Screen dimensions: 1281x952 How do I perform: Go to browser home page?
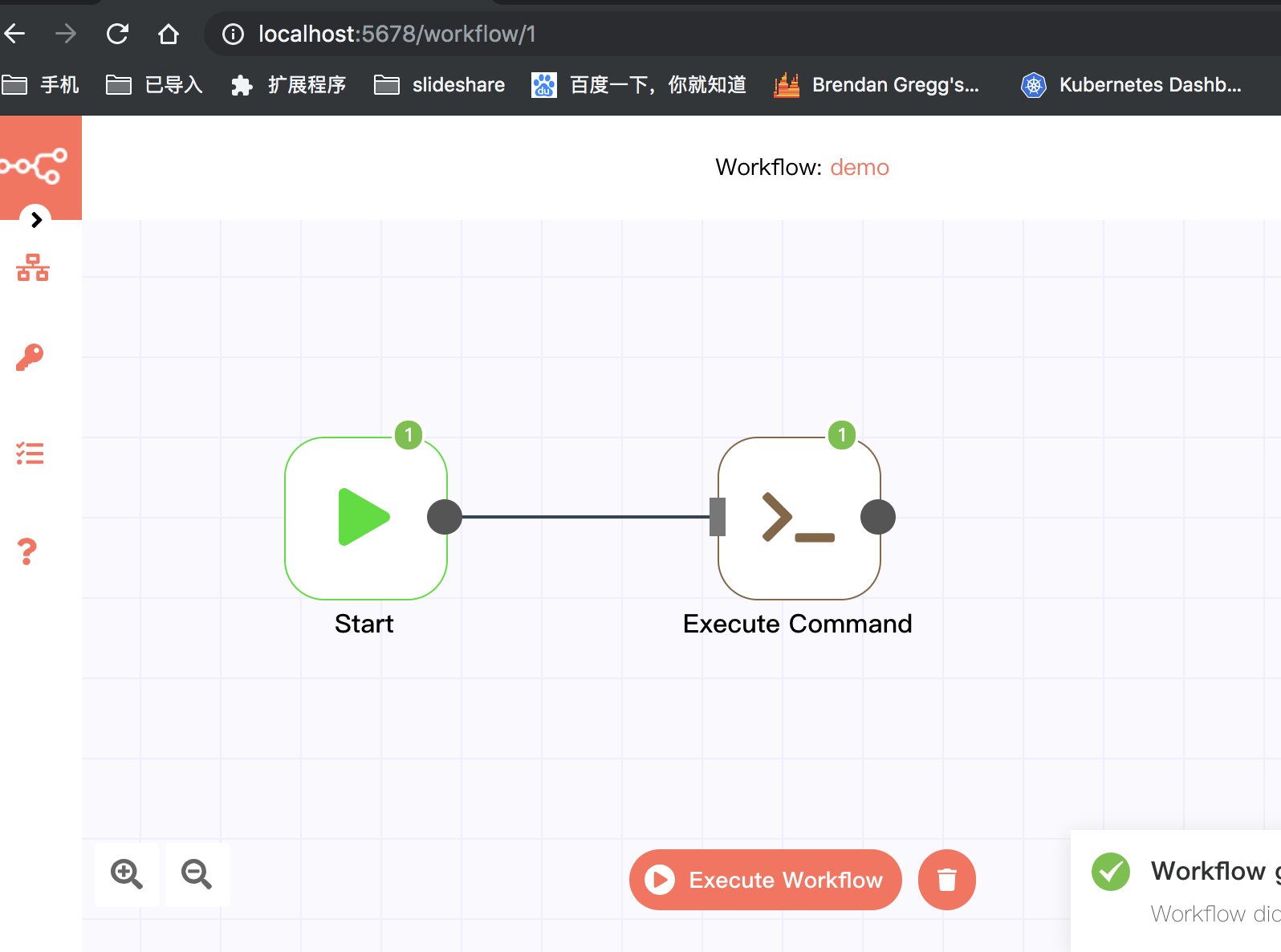click(169, 34)
